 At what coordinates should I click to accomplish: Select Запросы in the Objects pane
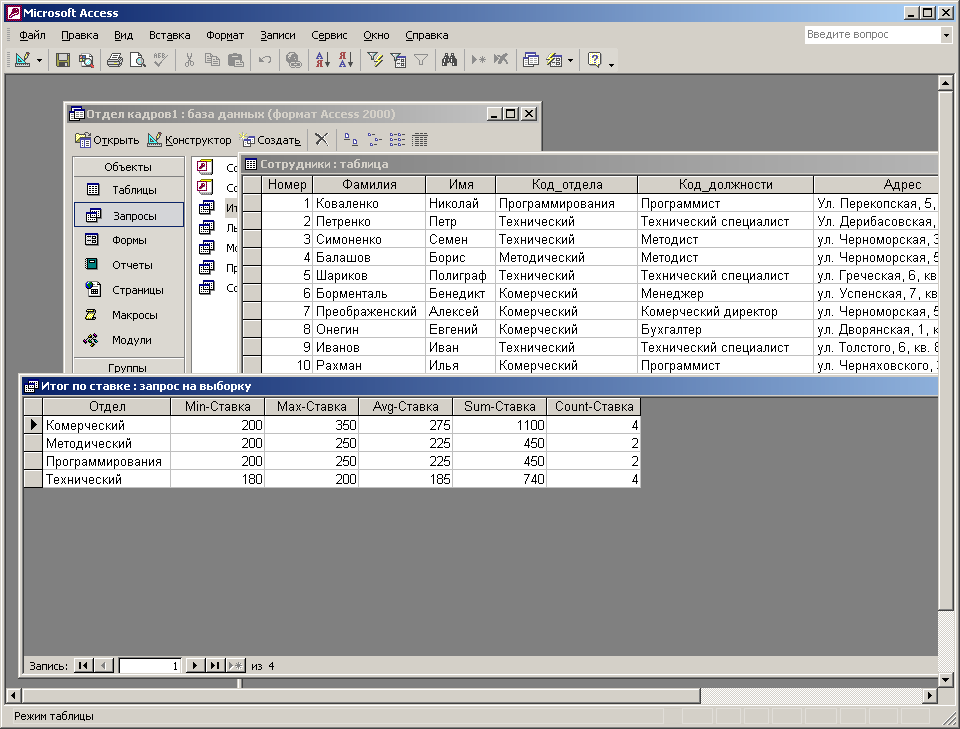(x=129, y=215)
